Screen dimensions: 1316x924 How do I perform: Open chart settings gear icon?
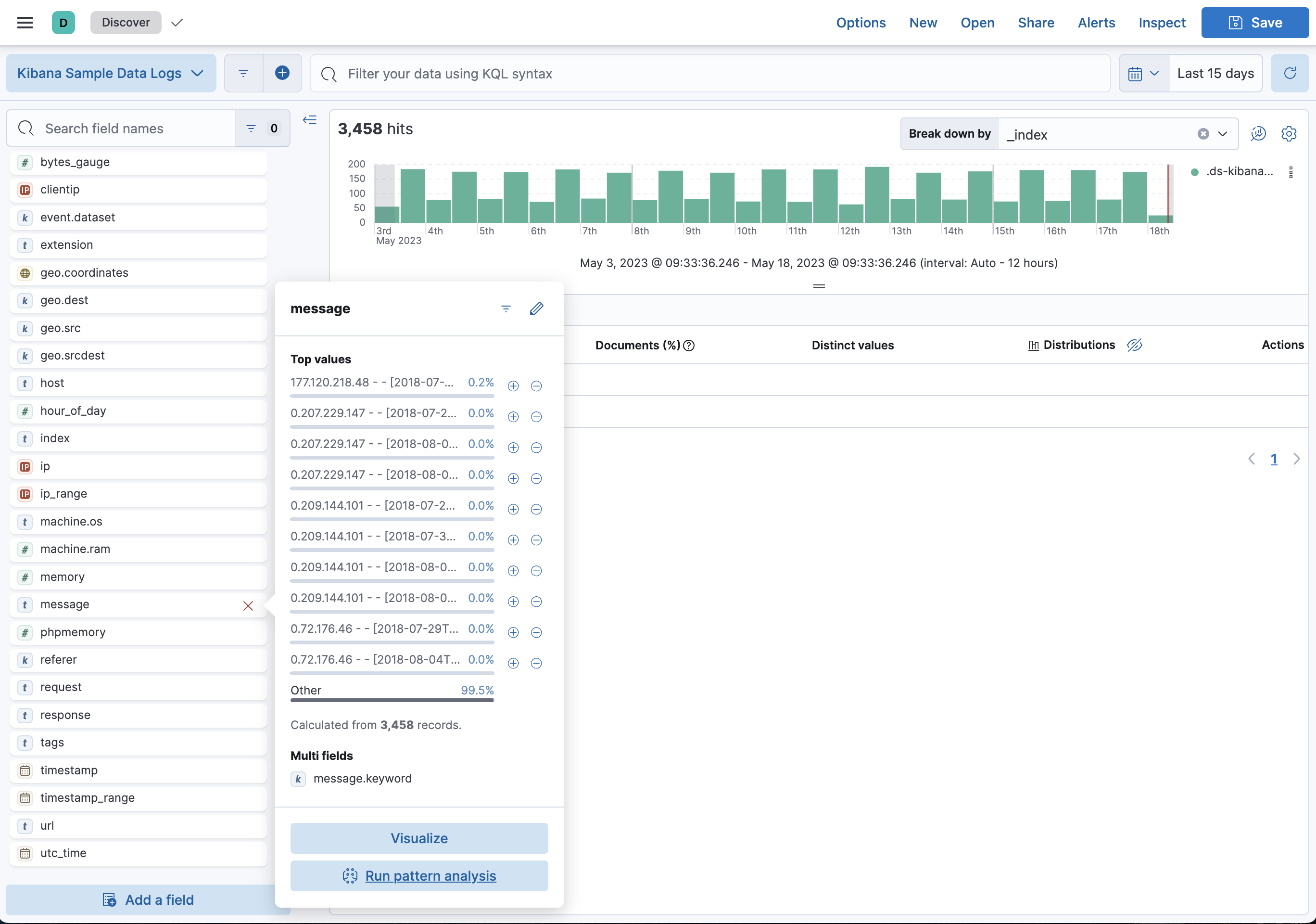click(x=1289, y=134)
